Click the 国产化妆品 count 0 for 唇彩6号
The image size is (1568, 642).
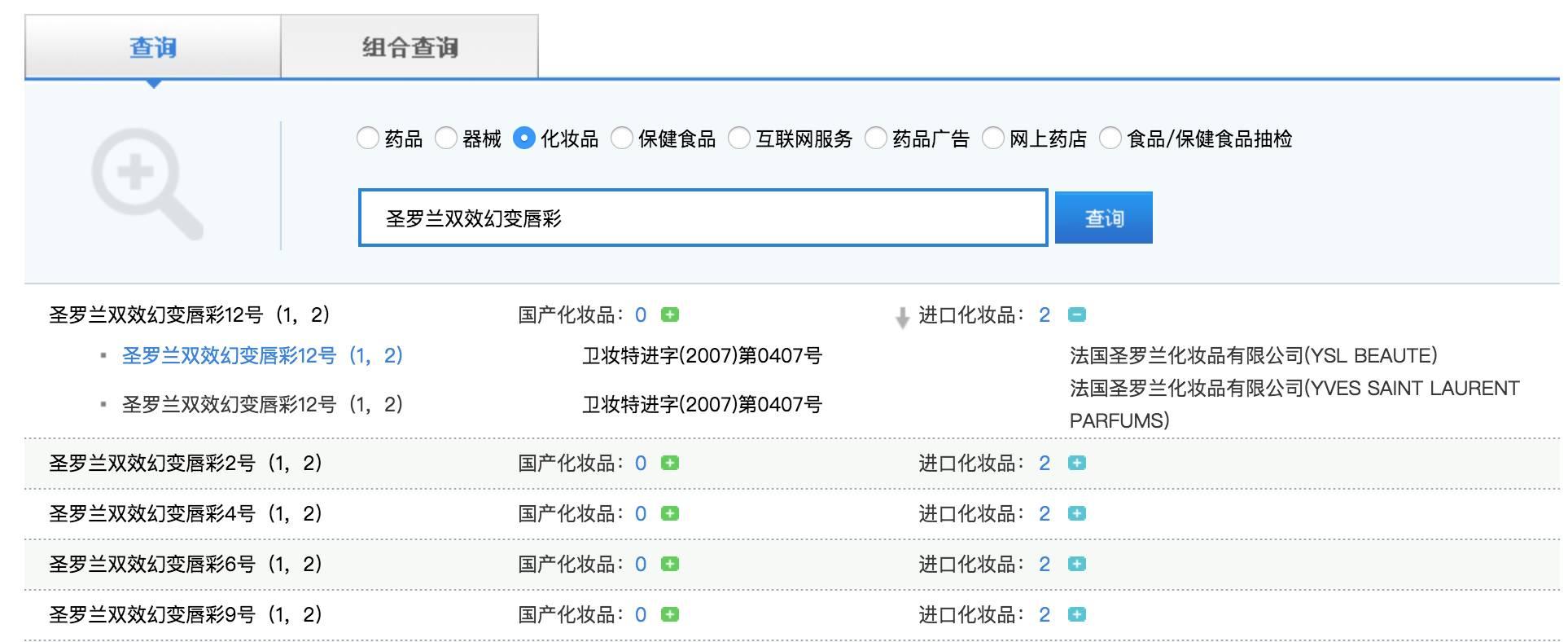pyautogui.click(x=641, y=565)
